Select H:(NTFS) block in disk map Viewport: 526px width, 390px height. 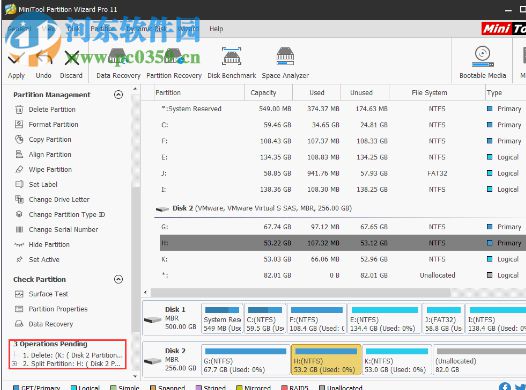pos(326,360)
